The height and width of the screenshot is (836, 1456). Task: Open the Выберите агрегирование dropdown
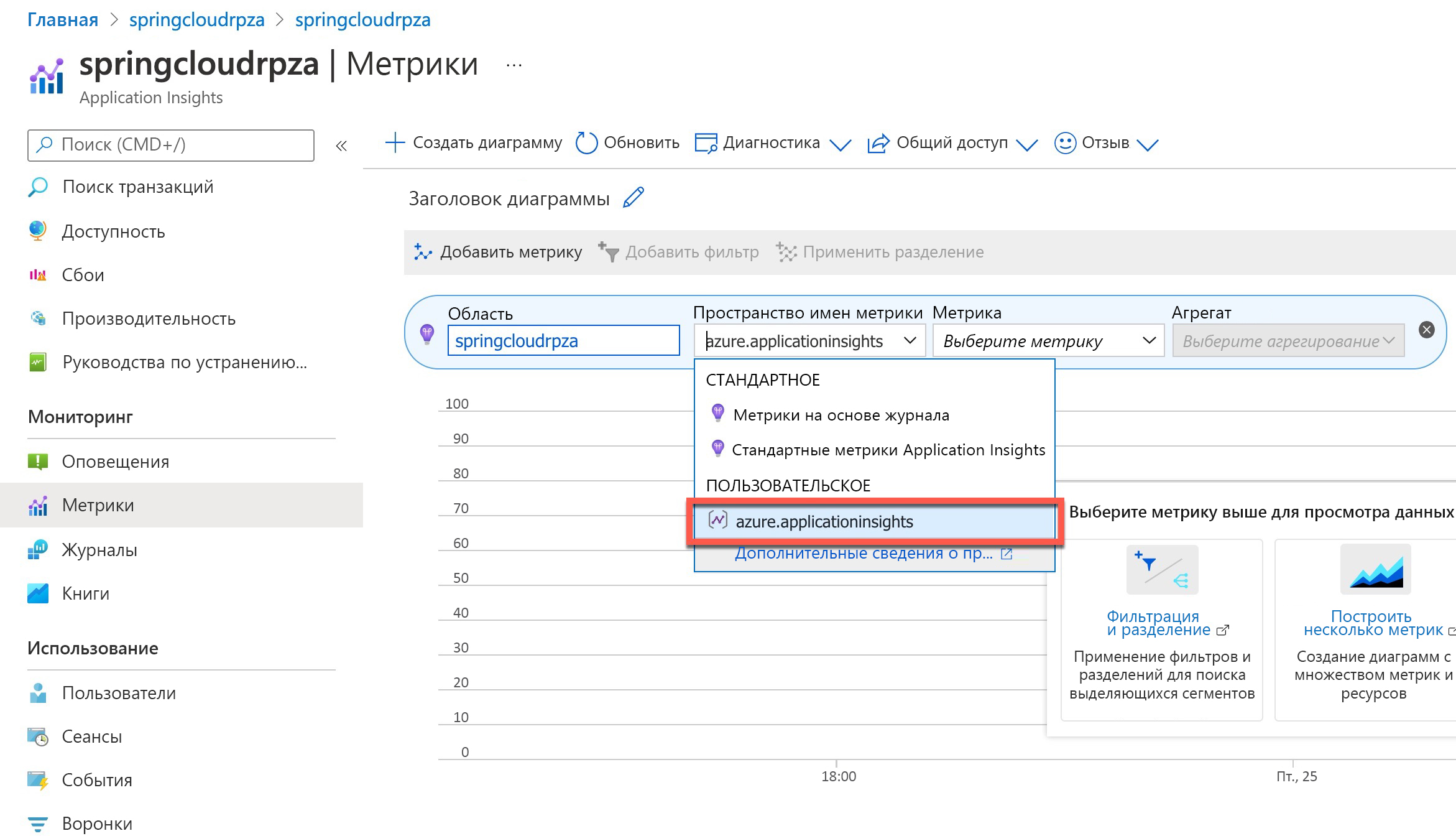coord(1288,340)
